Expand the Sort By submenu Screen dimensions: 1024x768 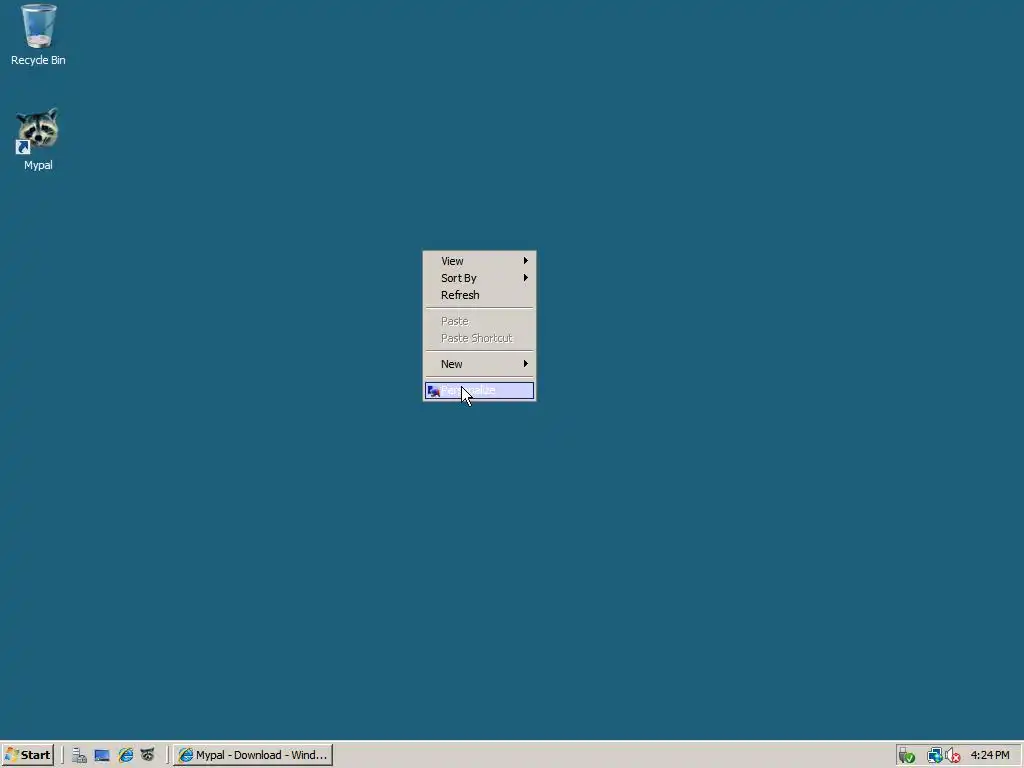[479, 278]
